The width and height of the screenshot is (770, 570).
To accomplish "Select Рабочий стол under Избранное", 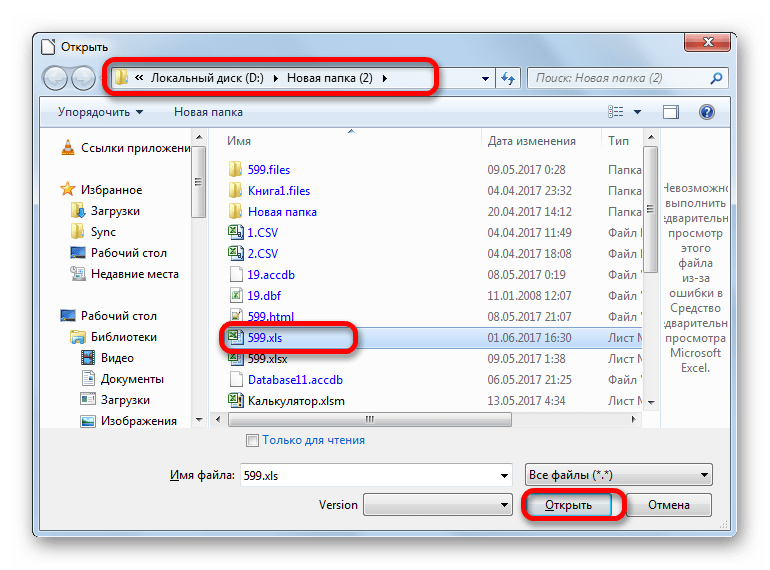I will click(129, 253).
